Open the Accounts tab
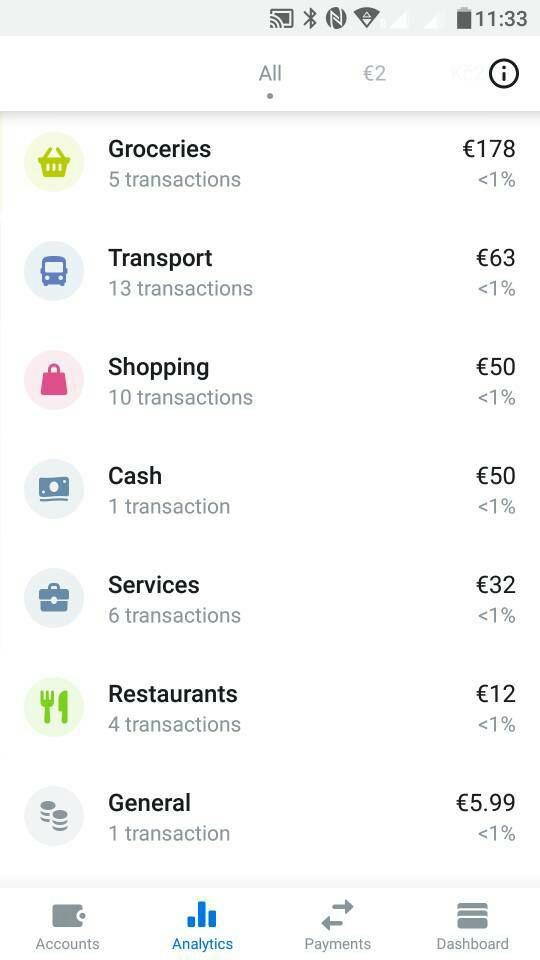 point(67,926)
